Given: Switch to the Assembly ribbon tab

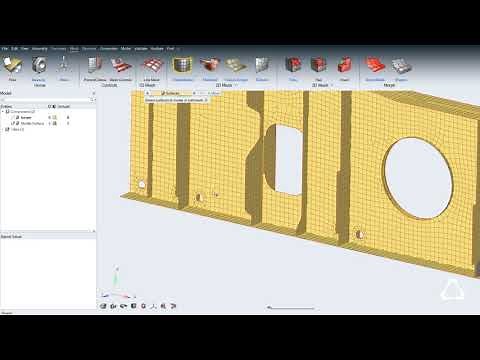Looking at the screenshot, I should (x=40, y=49).
